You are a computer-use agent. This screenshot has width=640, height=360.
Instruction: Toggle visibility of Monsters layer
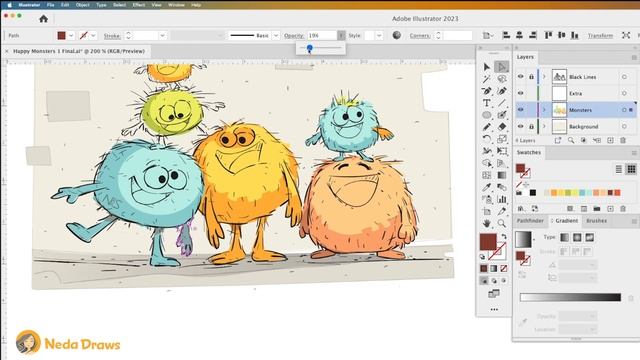click(x=520, y=110)
